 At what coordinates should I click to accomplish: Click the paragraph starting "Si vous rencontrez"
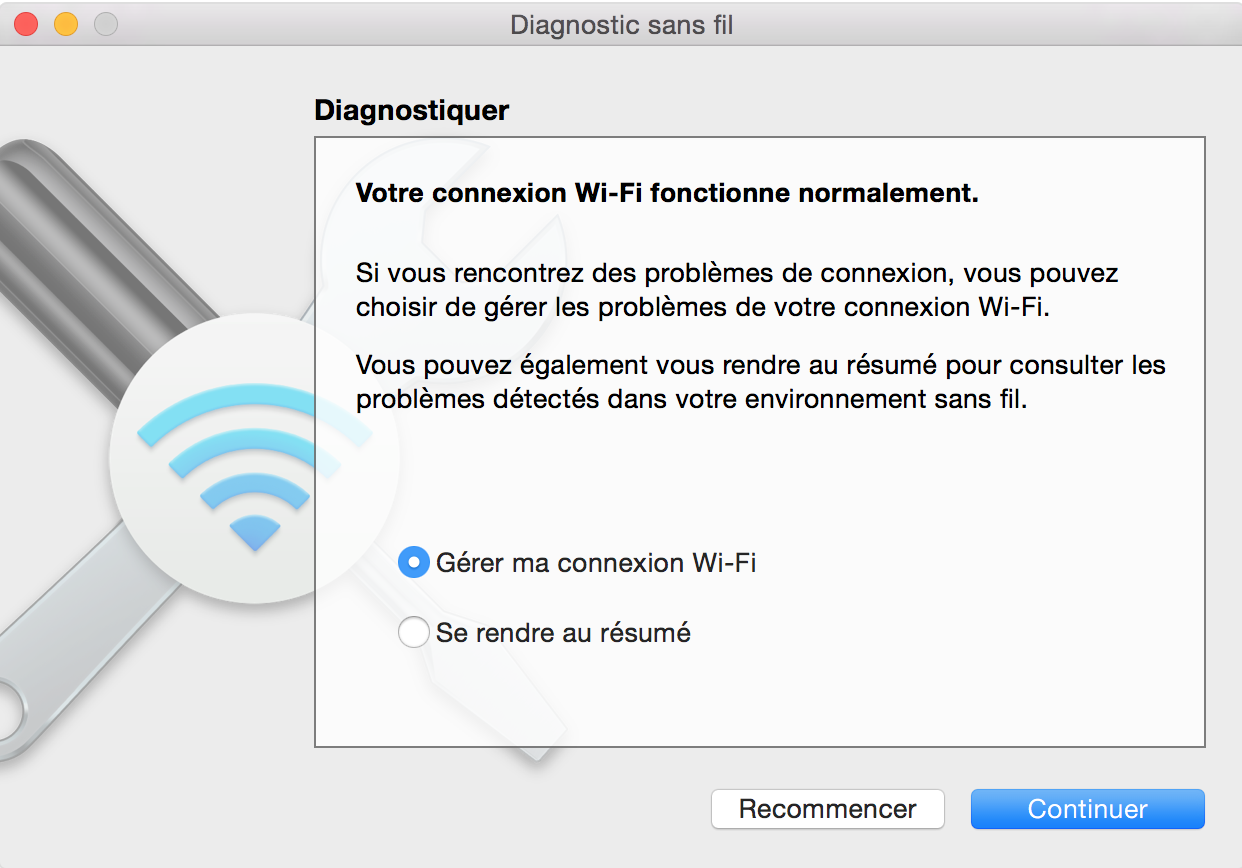point(737,289)
